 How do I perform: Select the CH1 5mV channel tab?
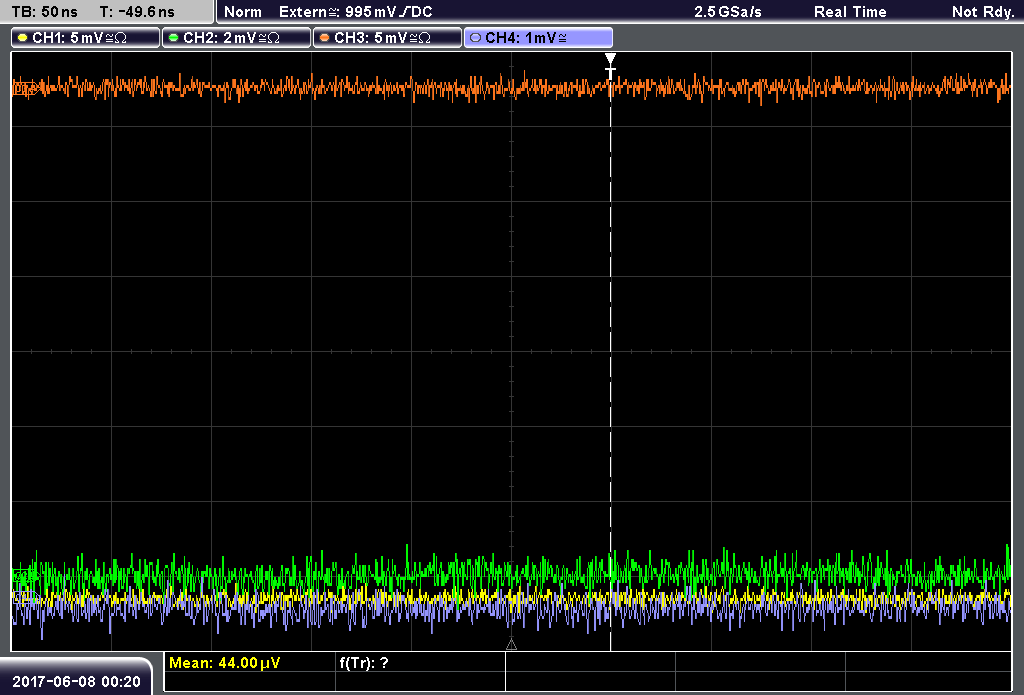pos(86,38)
